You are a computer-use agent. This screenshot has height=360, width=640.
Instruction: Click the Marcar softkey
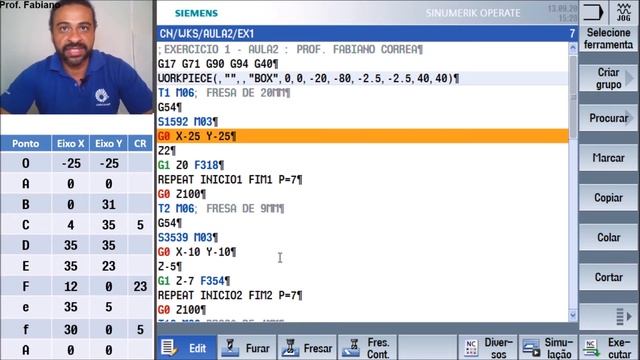click(x=608, y=158)
